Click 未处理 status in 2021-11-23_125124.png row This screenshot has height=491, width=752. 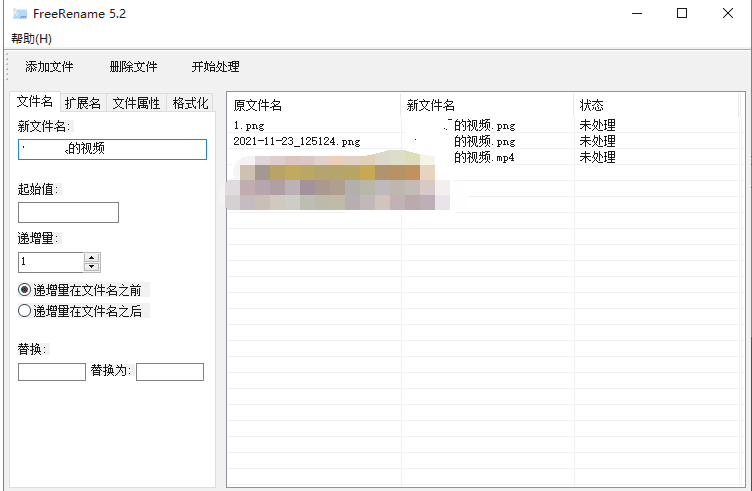597,141
